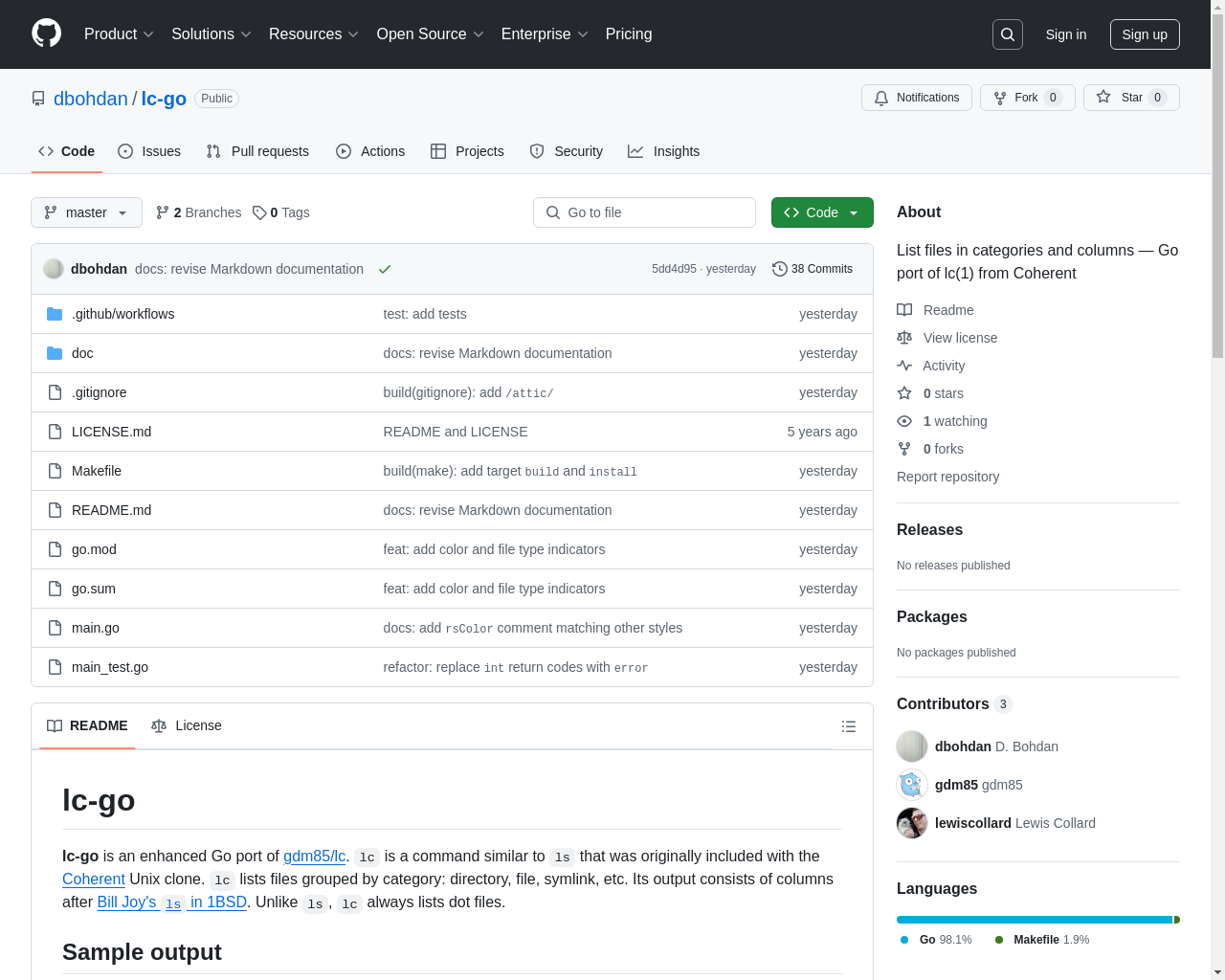The width and height of the screenshot is (1225, 980).
Task: Open the Insights tab
Action: tap(664, 151)
